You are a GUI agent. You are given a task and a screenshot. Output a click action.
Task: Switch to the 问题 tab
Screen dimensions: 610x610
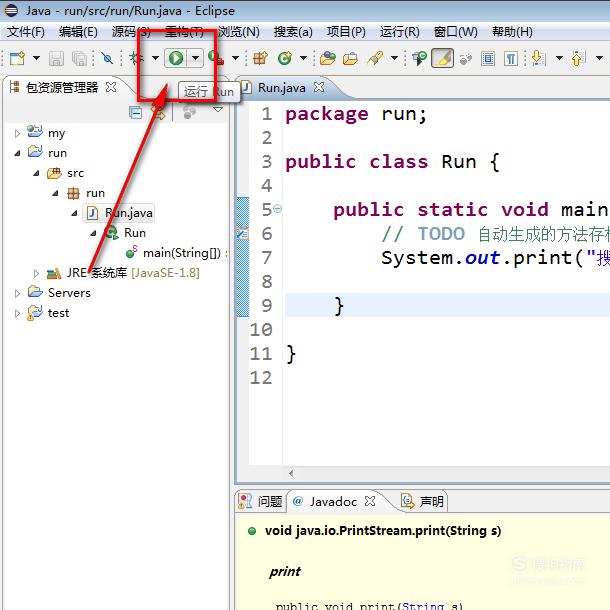coord(260,501)
